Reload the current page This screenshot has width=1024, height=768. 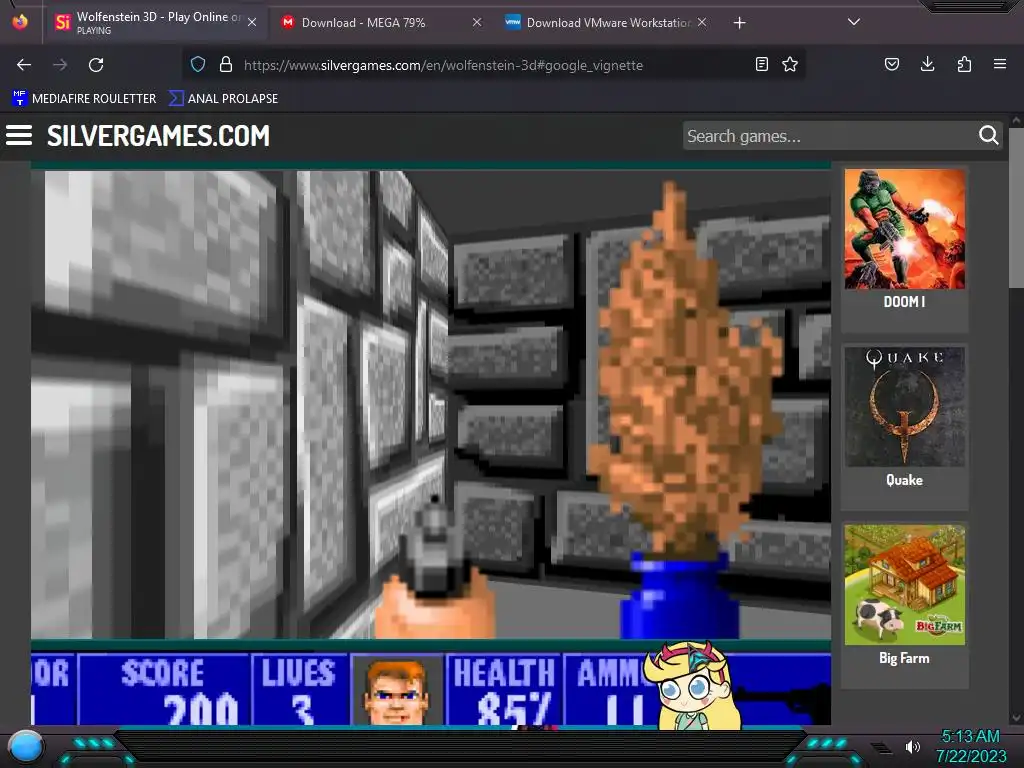point(96,65)
